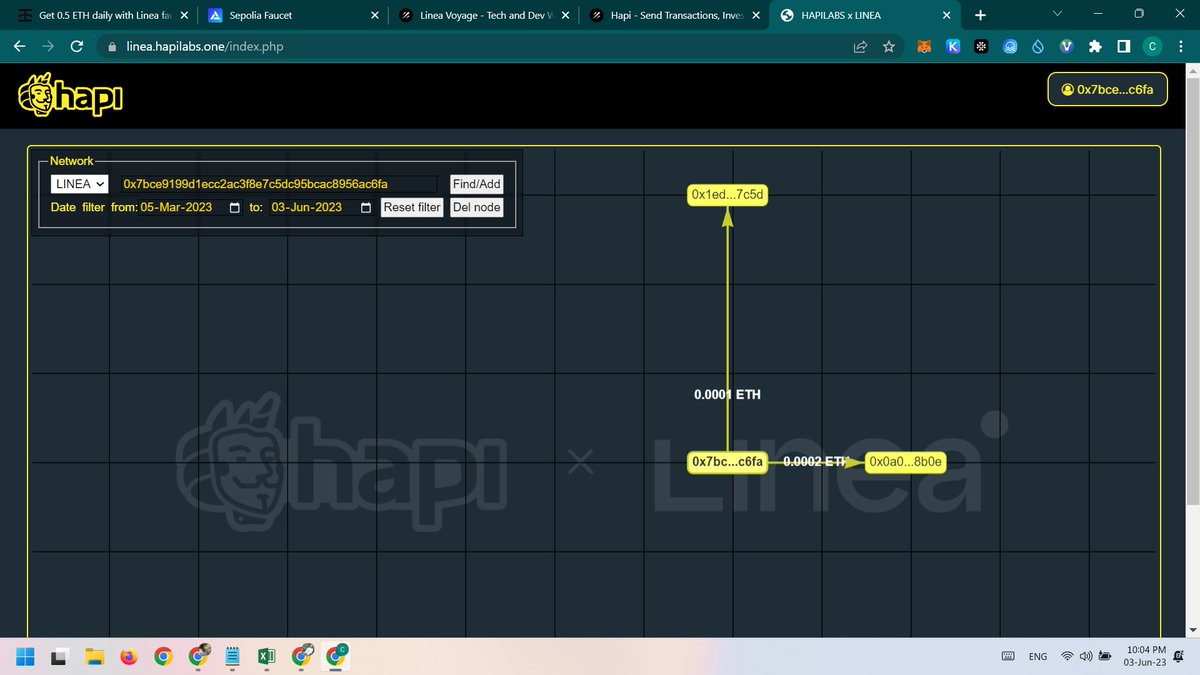The image size is (1200, 675).
Task: Close the HAPILABS x LINEA tab
Action: click(946, 15)
